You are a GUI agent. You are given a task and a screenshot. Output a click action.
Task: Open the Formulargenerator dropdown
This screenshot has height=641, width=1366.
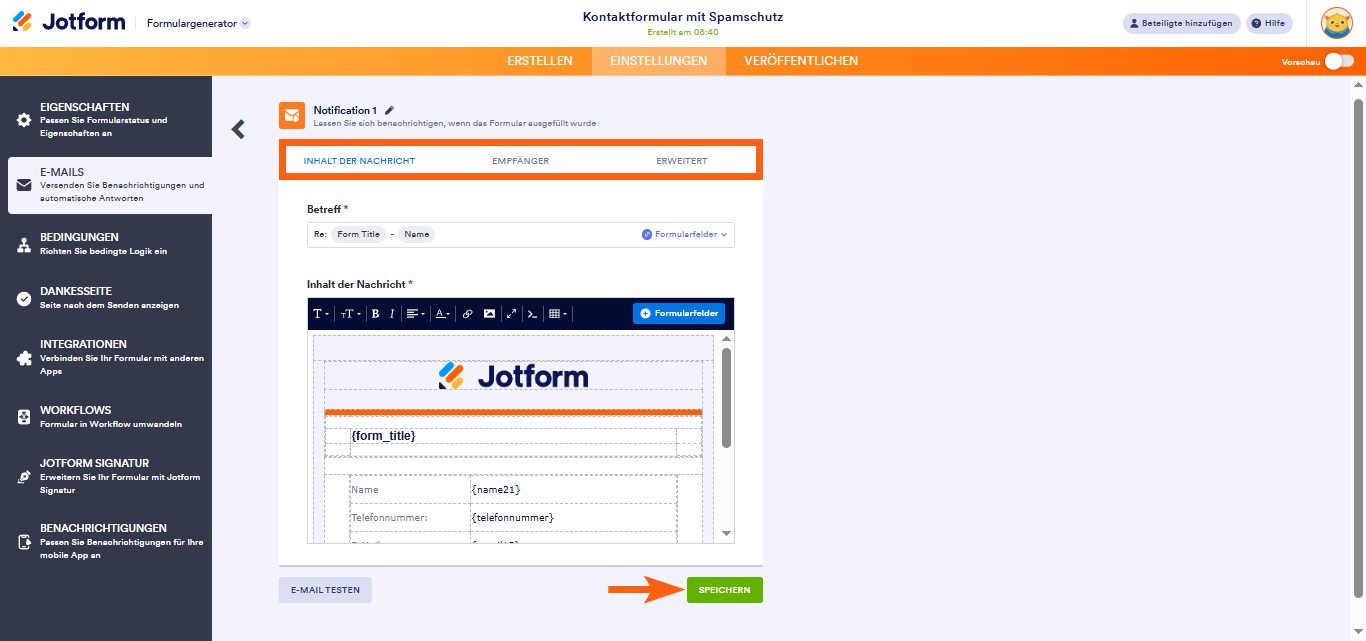pyautogui.click(x=198, y=23)
